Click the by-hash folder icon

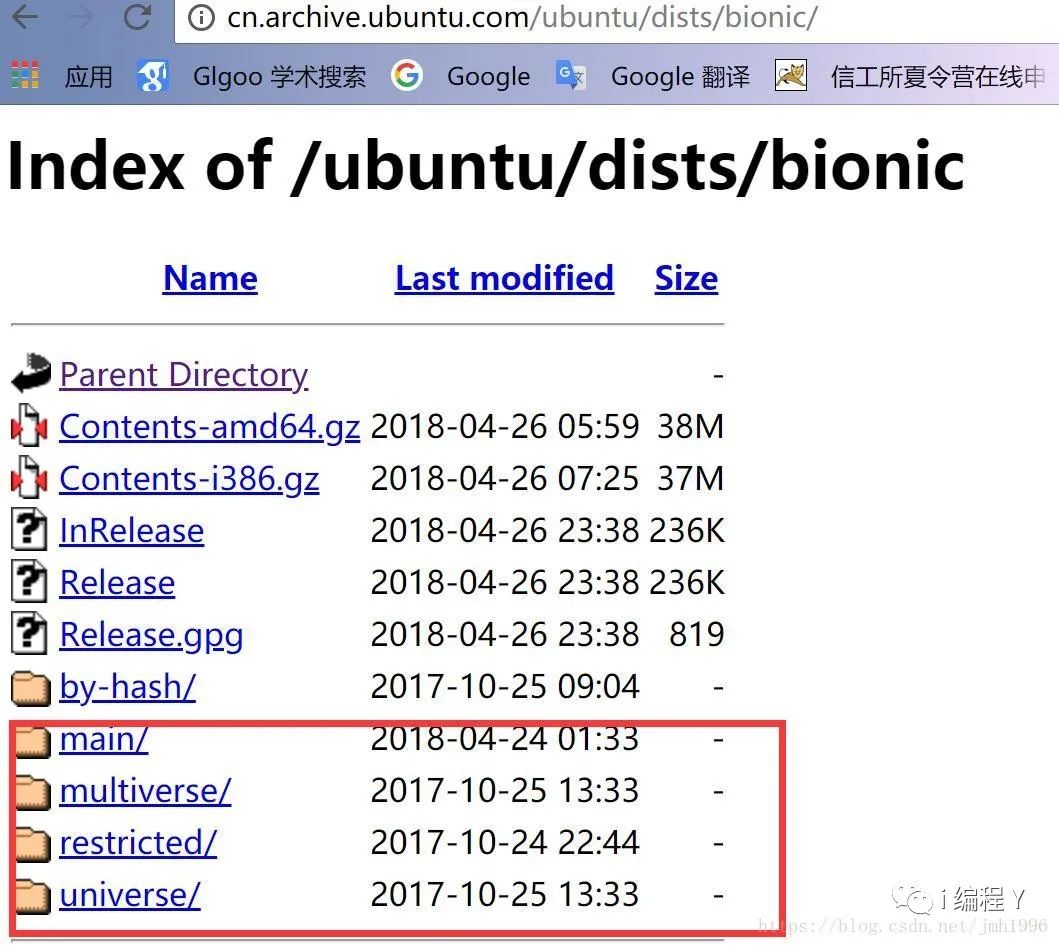31,688
